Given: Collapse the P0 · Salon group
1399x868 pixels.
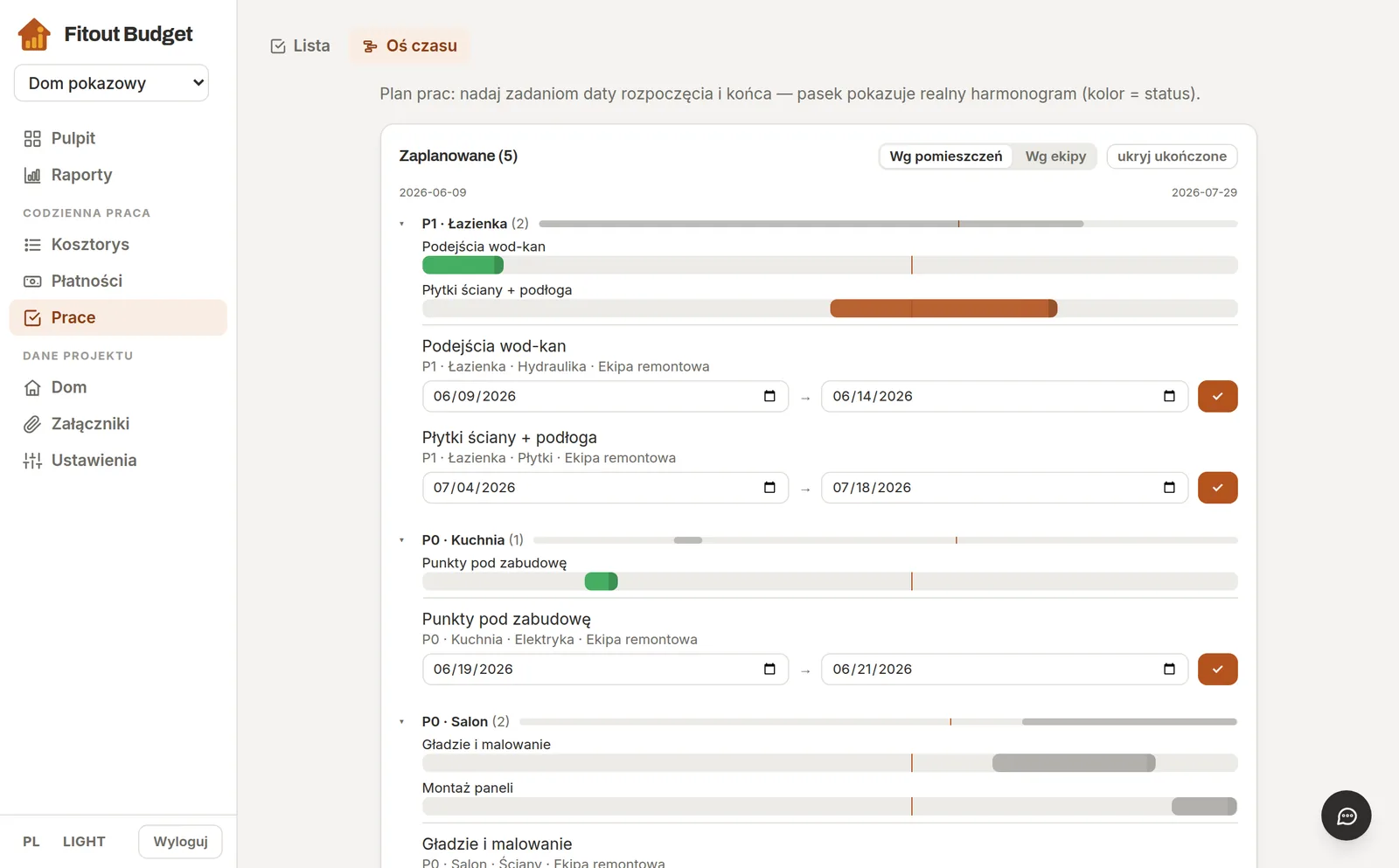Looking at the screenshot, I should pos(402,722).
